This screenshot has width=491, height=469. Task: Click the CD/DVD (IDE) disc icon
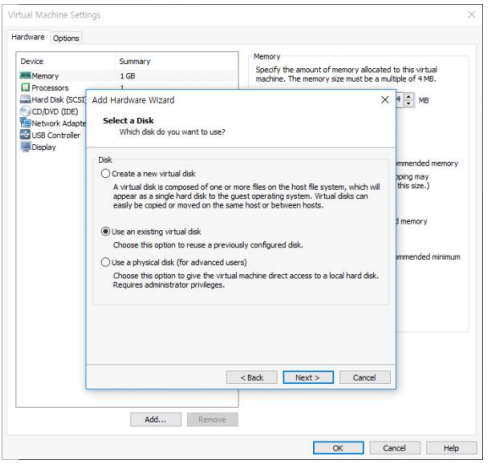coord(25,111)
